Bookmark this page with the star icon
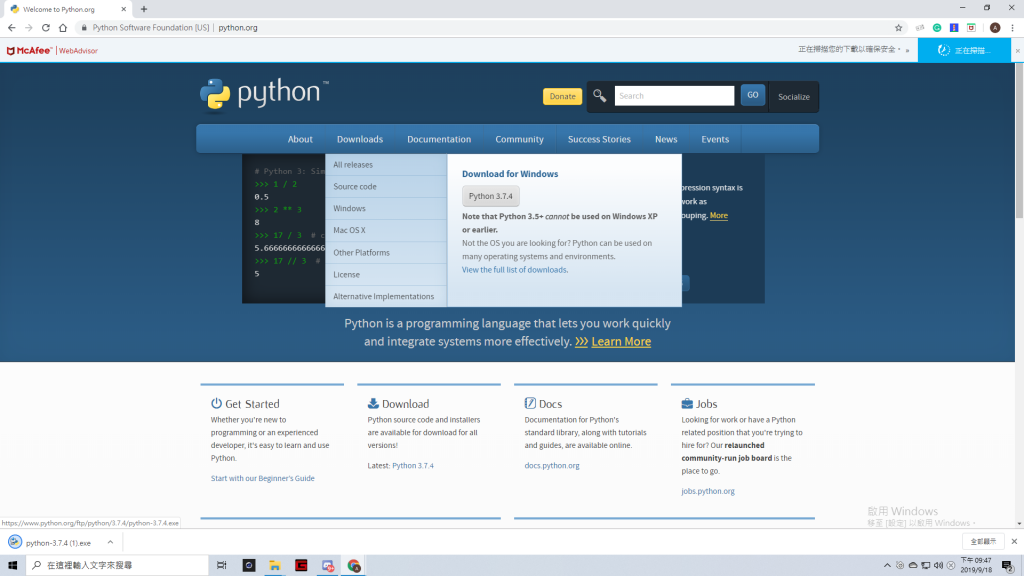 899,27
